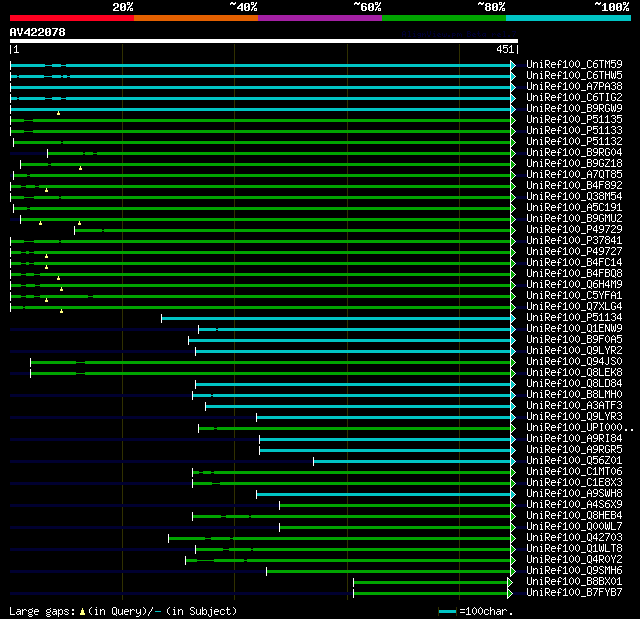Click the UniRef100_C6TIG2 label
640x619 pixels.
(574, 98)
